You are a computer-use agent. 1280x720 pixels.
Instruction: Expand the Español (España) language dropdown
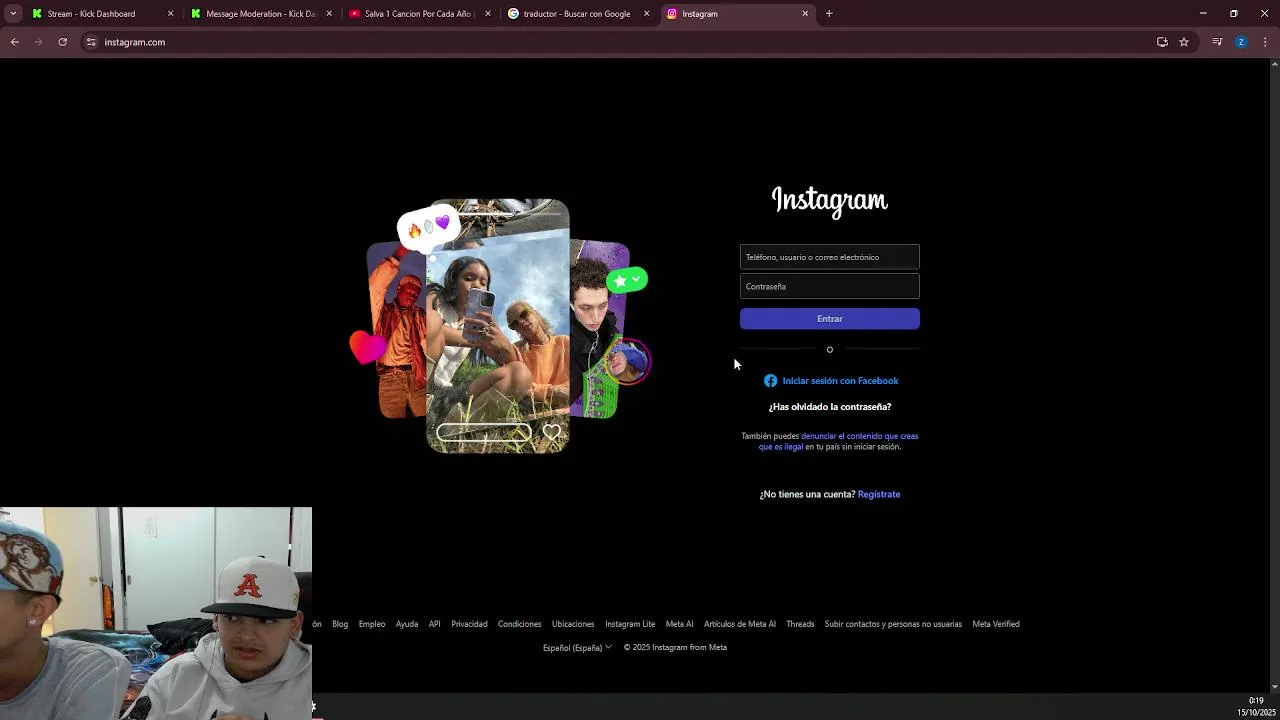click(x=577, y=648)
